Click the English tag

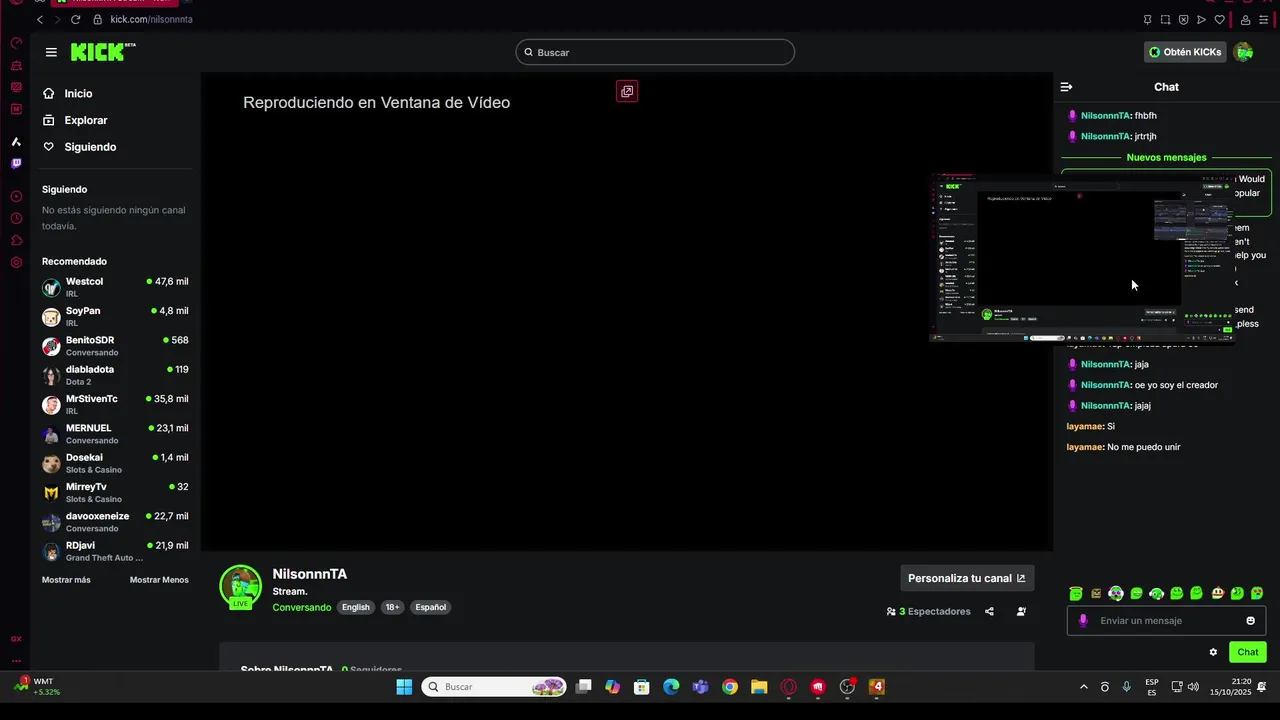coord(355,607)
